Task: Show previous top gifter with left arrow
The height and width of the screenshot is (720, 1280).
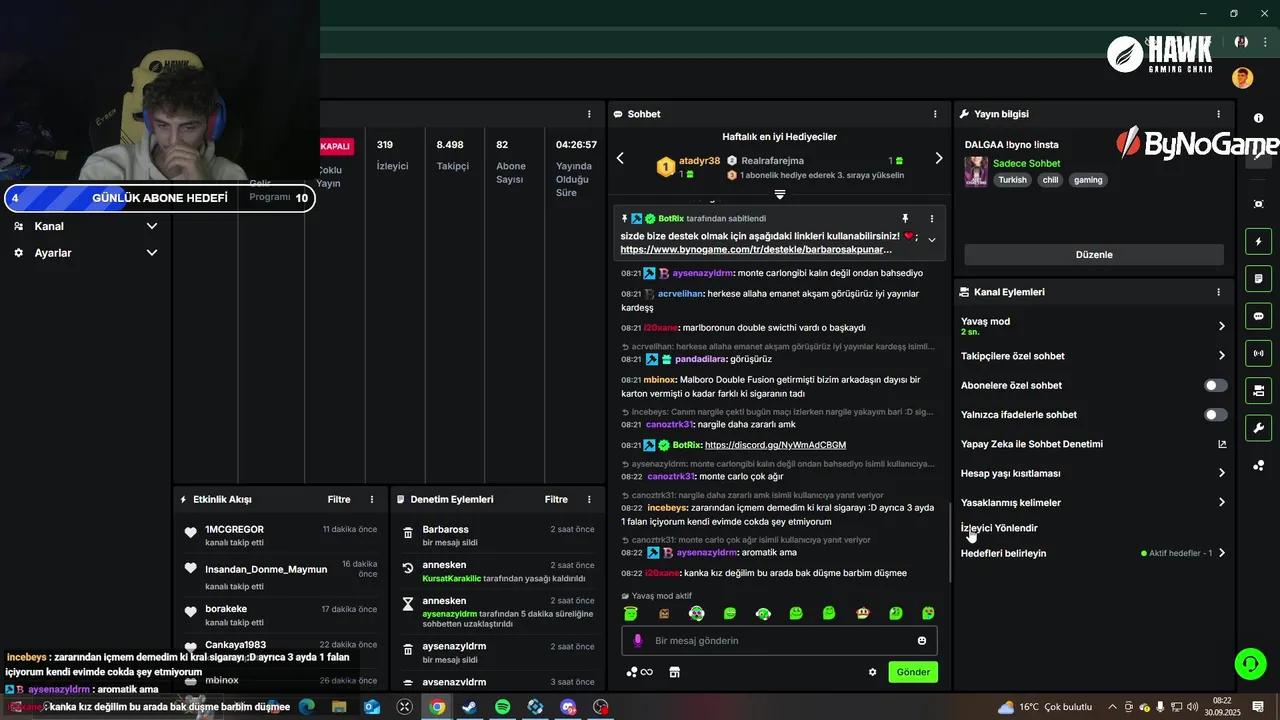Action: pos(620,158)
